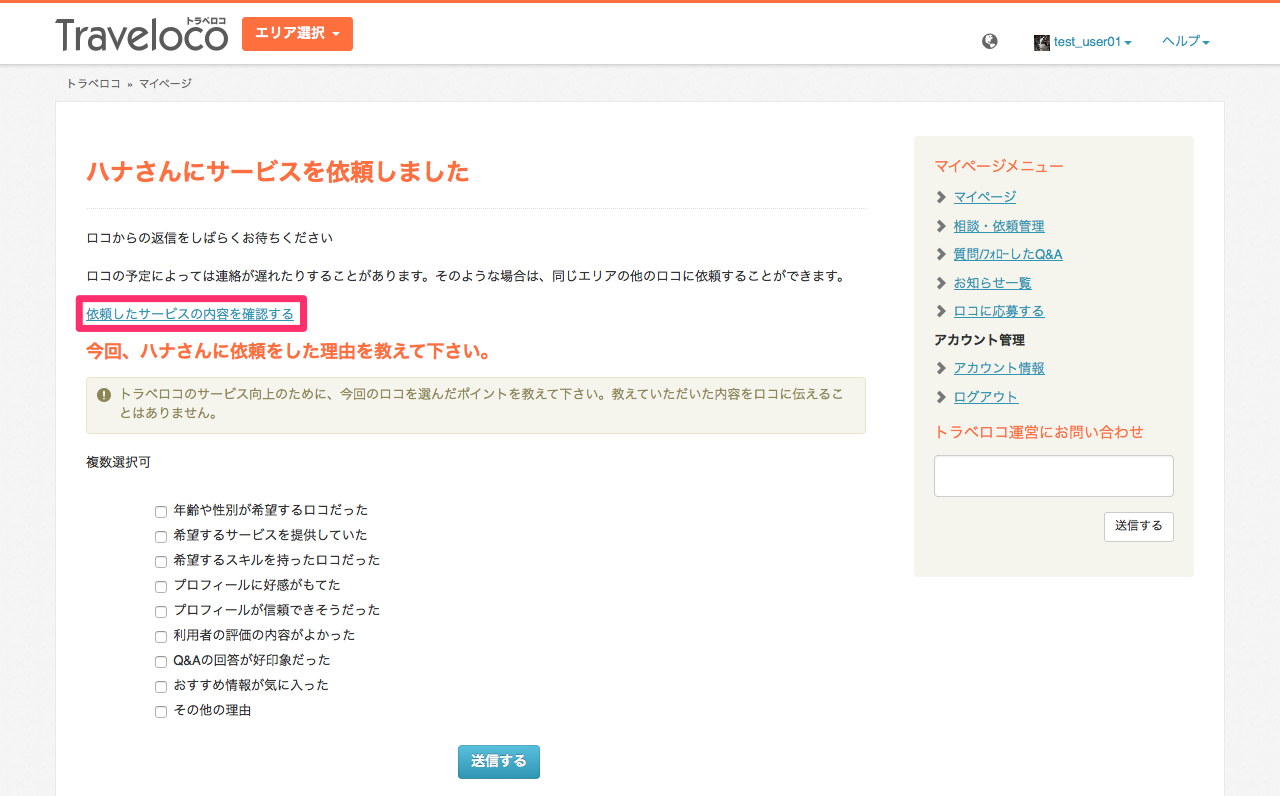
Task: Click the test_user01 avatar thumbnail
Action: click(1042, 42)
